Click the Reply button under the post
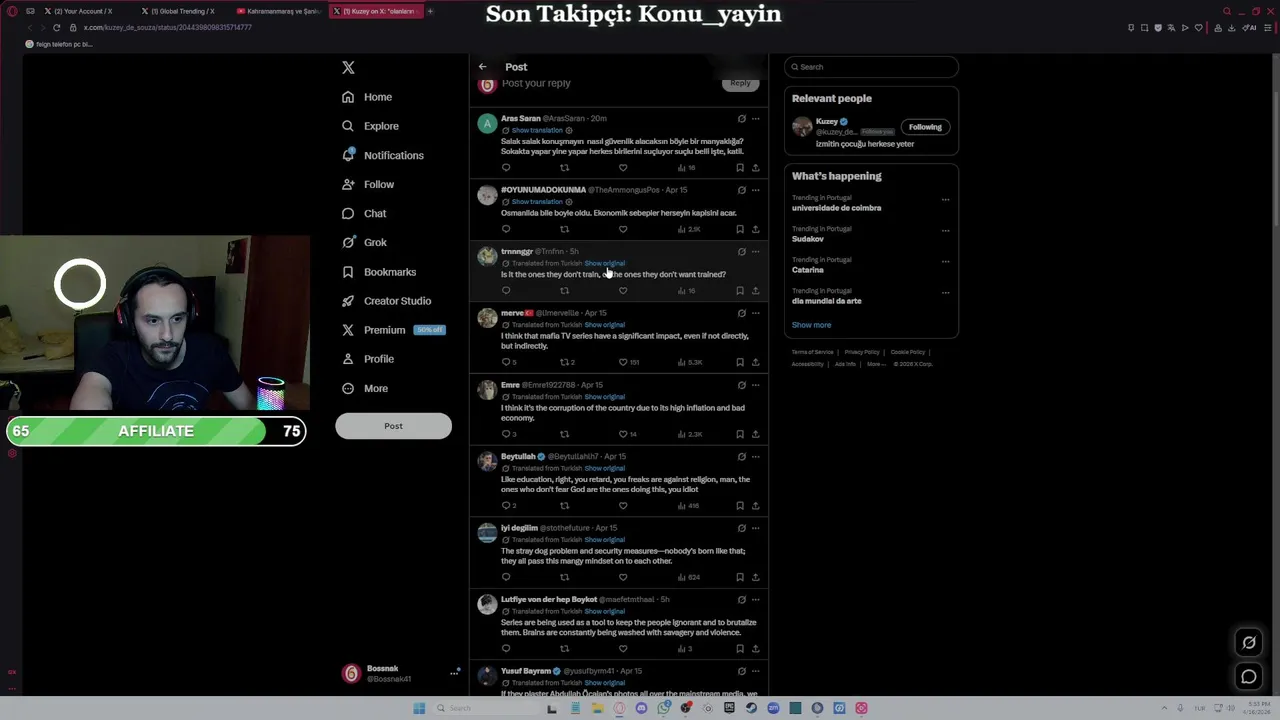1280x720 pixels. click(740, 83)
